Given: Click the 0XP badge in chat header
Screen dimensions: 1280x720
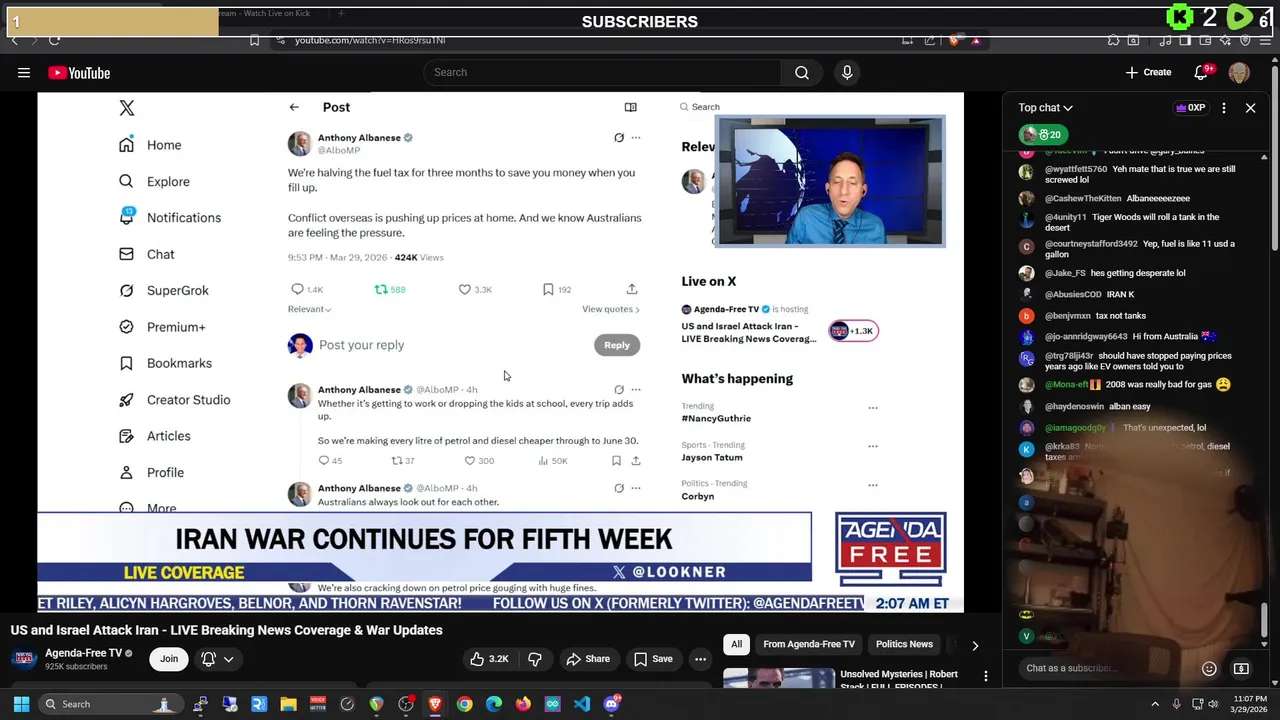Looking at the screenshot, I should click(x=1190, y=108).
